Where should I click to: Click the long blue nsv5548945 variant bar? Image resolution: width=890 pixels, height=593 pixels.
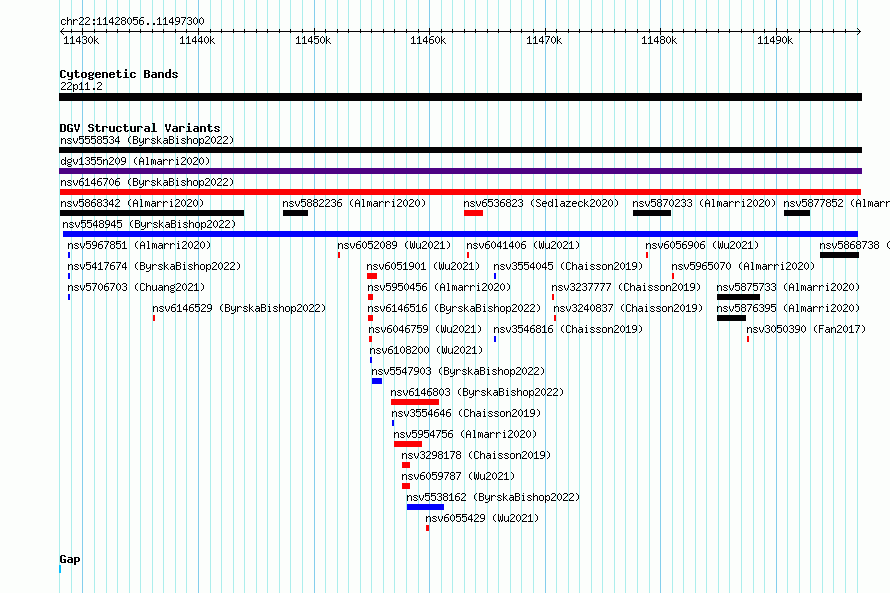tap(460, 234)
